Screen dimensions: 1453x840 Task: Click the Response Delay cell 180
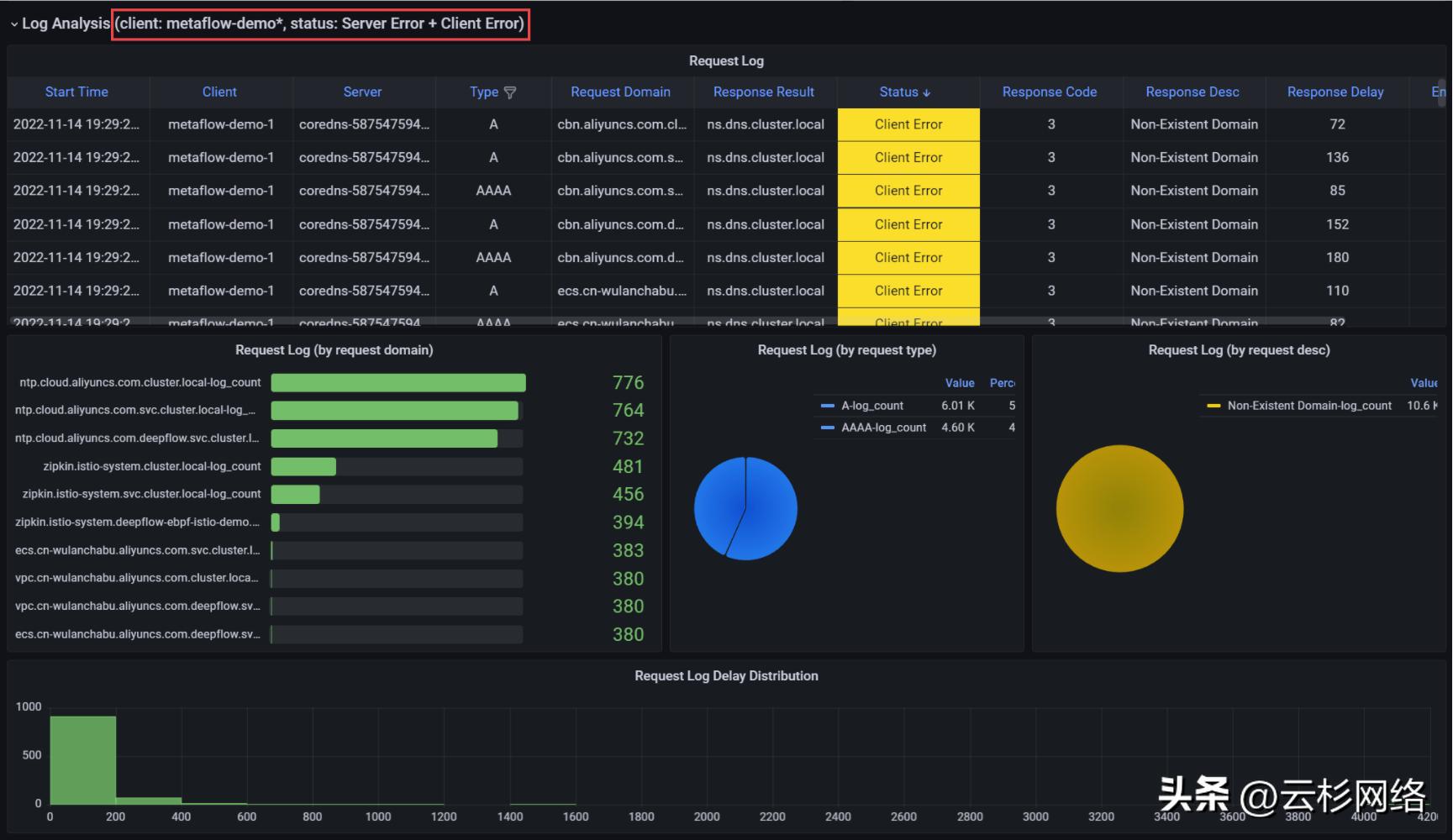(1337, 257)
